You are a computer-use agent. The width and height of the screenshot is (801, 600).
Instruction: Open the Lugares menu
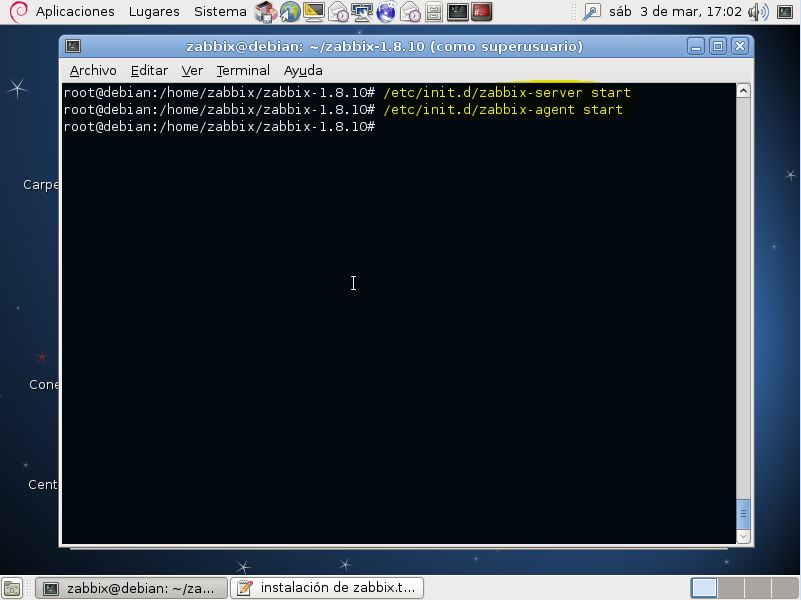pyautogui.click(x=154, y=12)
